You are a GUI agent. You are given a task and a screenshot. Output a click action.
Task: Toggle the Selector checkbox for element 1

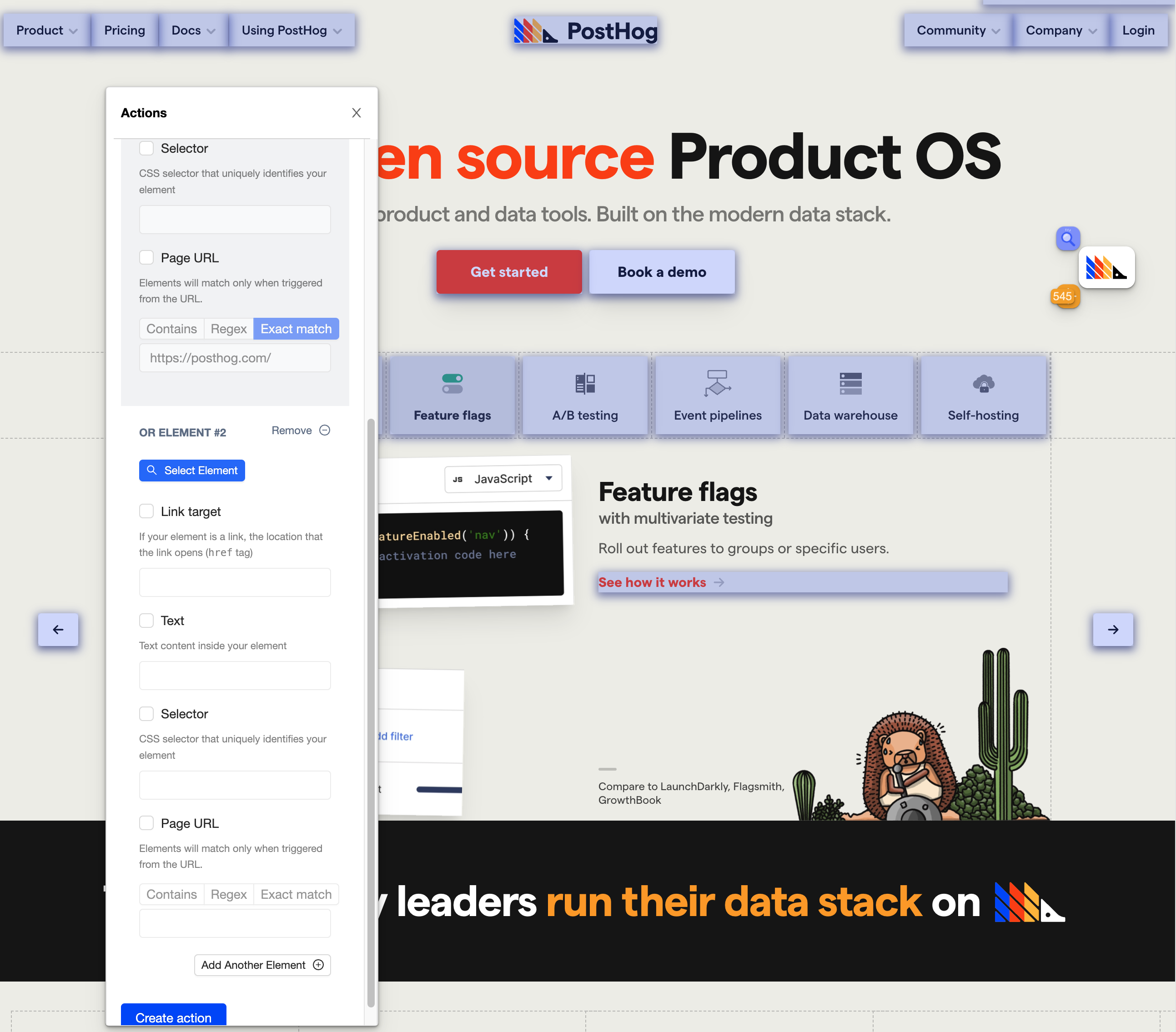click(147, 148)
